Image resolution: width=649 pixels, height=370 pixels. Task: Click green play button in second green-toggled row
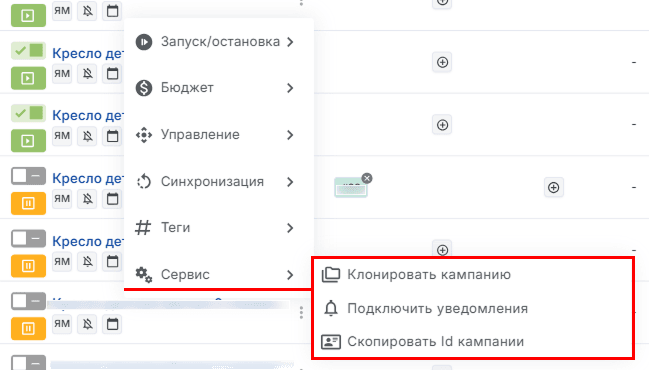28,141
